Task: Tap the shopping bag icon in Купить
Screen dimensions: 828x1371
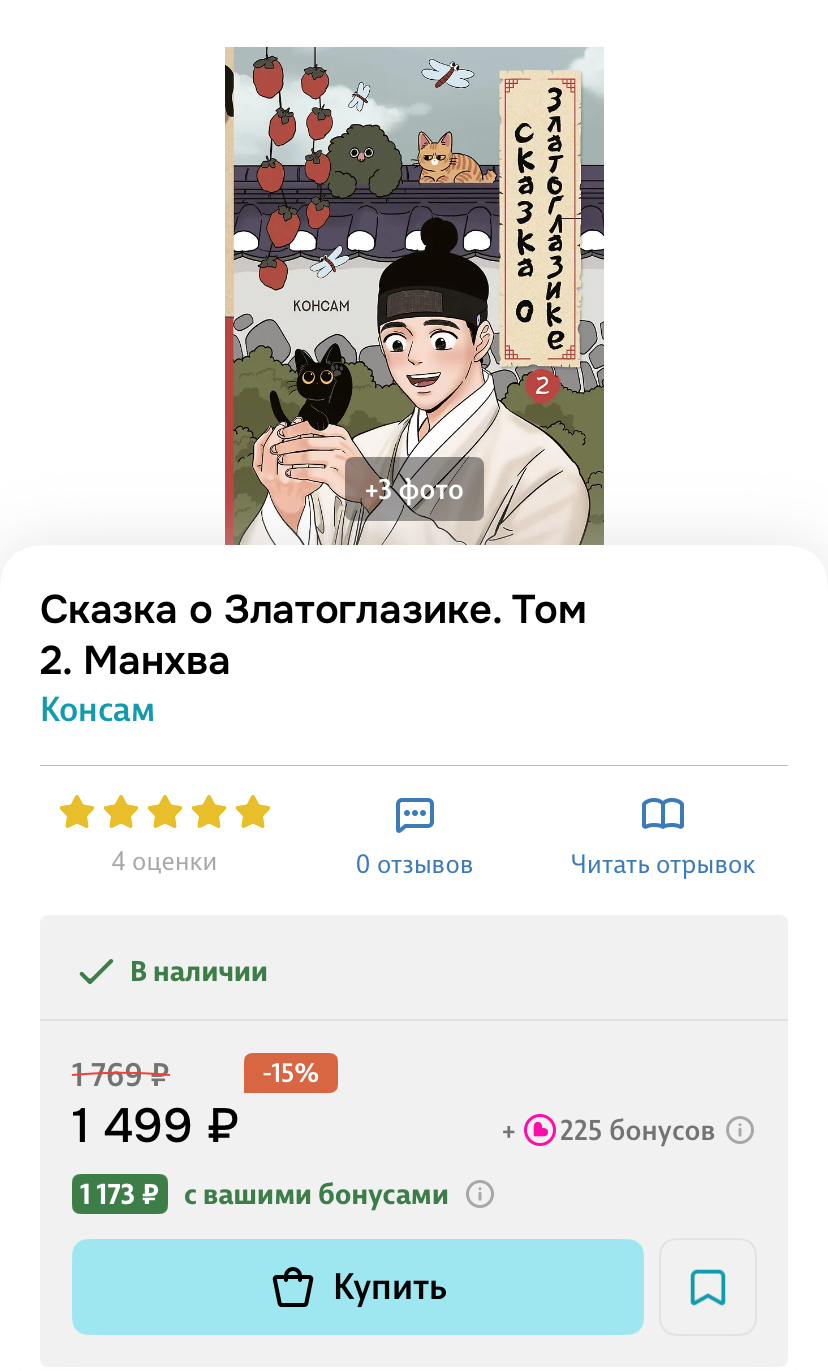Action: click(293, 1287)
